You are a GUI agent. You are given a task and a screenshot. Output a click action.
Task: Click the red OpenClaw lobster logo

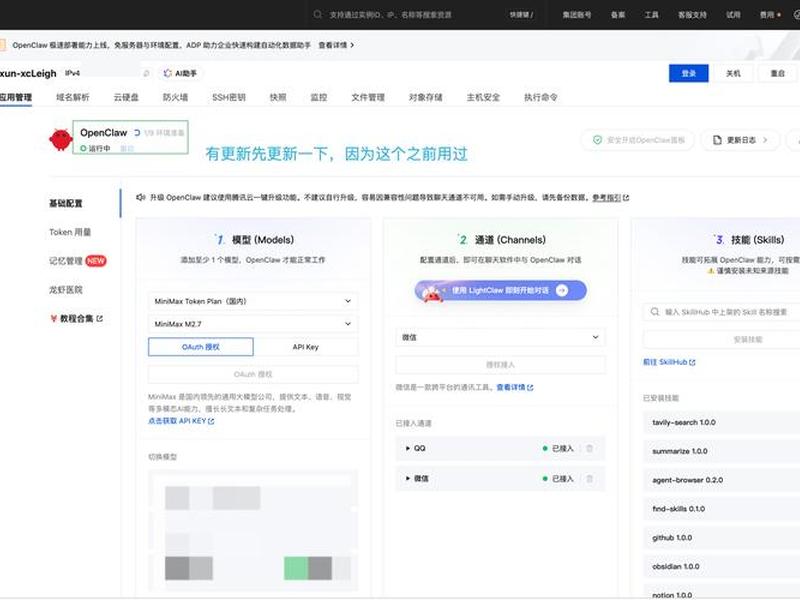click(x=61, y=139)
